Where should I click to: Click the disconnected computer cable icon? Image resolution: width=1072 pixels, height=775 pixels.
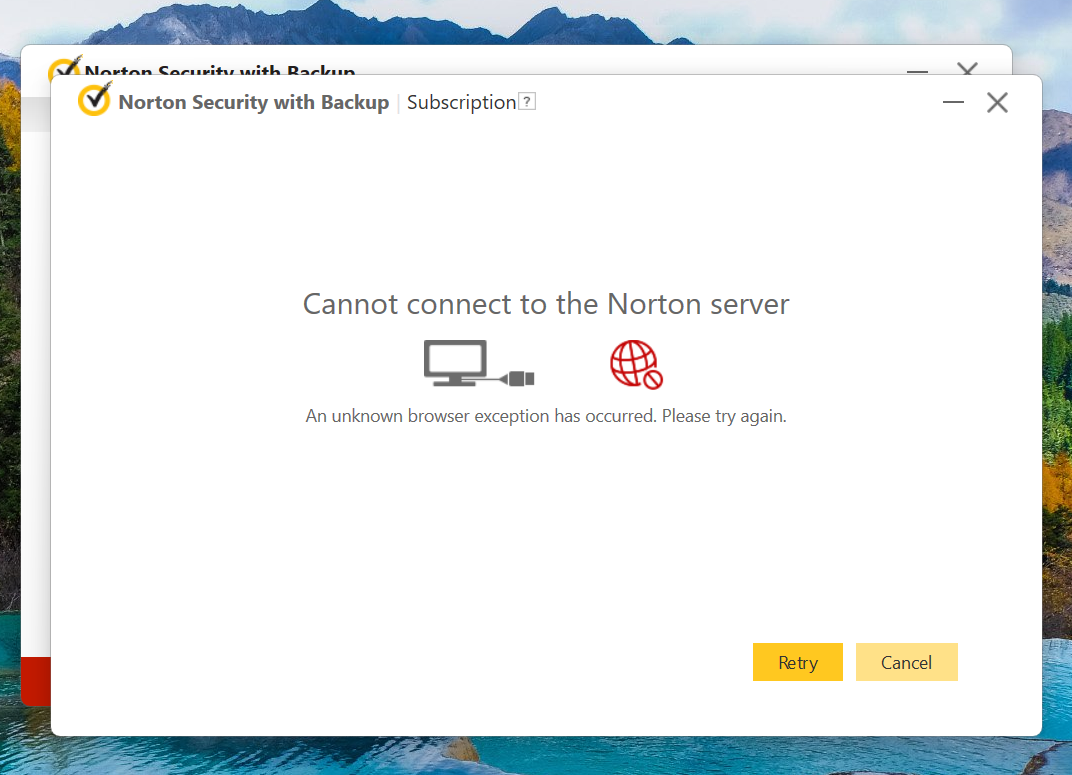[x=478, y=364]
